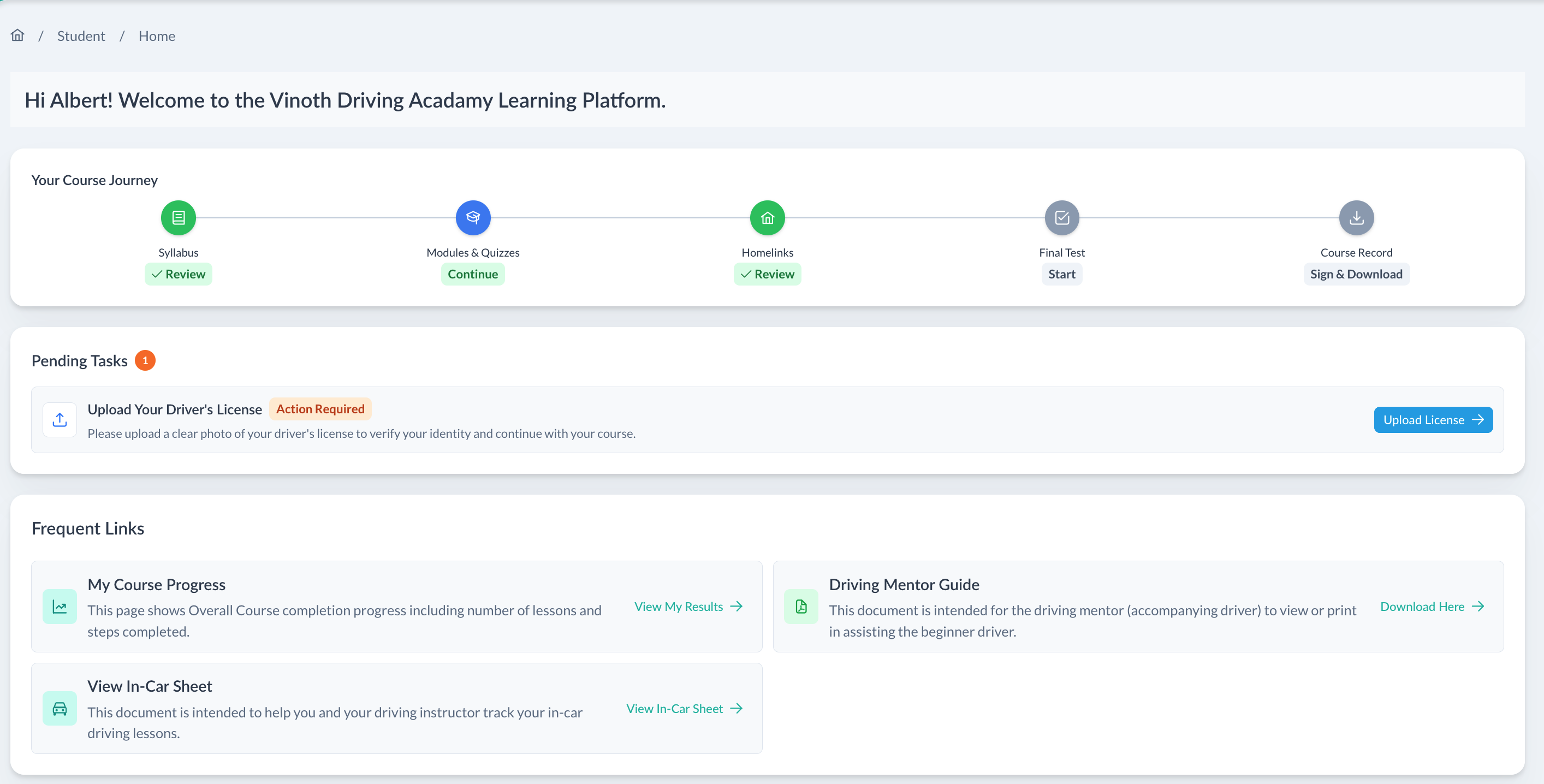Click the green Homelinks step icon
This screenshot has height=784, width=1544.
point(767,218)
